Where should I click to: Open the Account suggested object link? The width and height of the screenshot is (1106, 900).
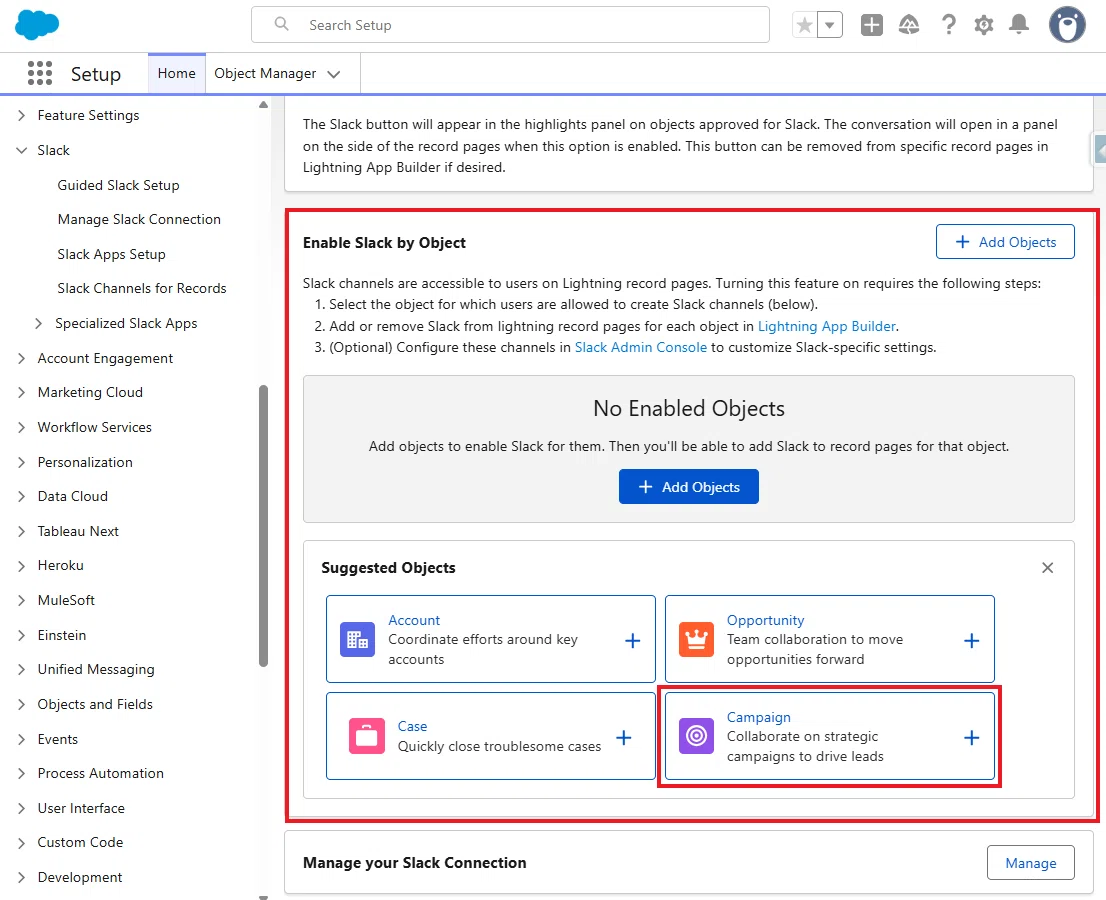tap(414, 620)
